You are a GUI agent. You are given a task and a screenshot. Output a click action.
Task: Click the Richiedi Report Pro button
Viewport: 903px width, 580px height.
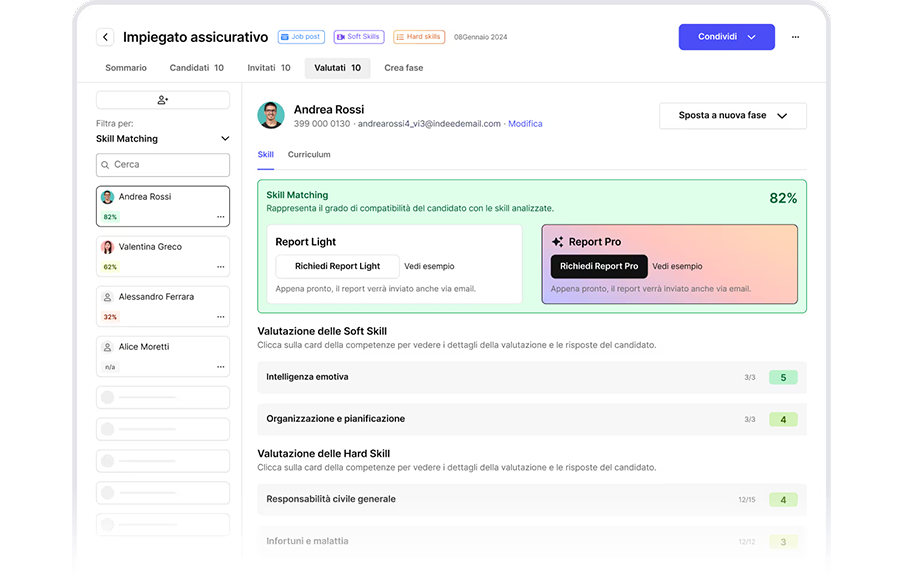click(x=598, y=267)
